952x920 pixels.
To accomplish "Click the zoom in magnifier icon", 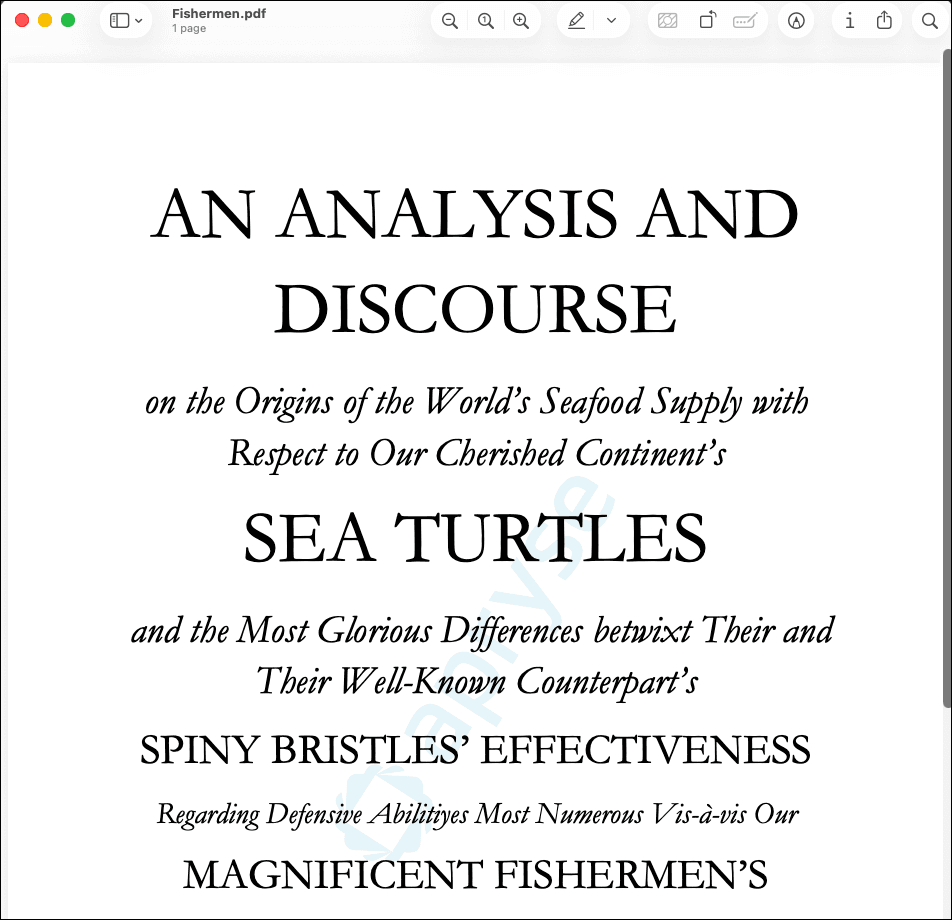I will (521, 21).
